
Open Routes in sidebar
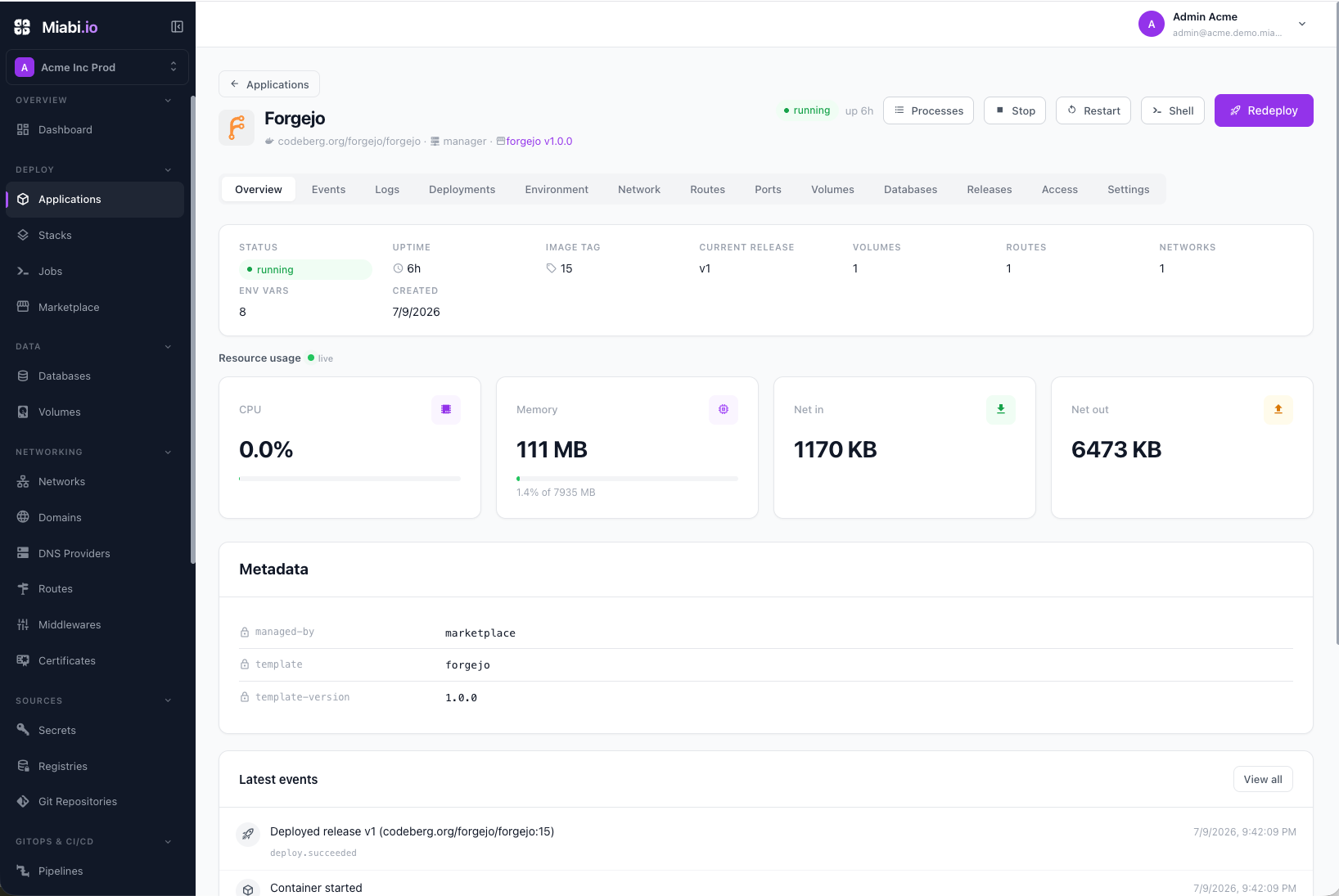[x=95, y=588]
